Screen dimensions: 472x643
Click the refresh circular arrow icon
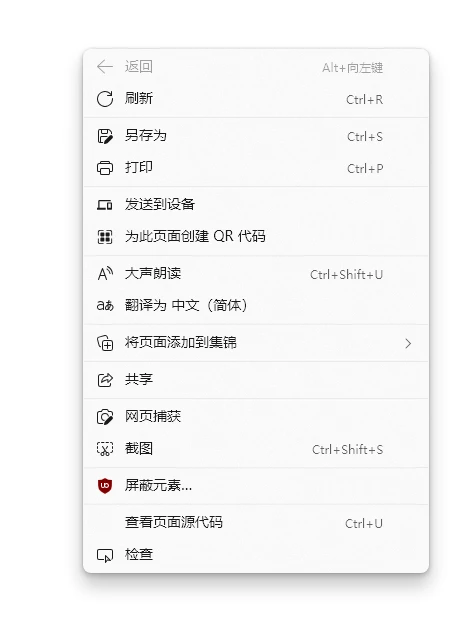point(105,99)
